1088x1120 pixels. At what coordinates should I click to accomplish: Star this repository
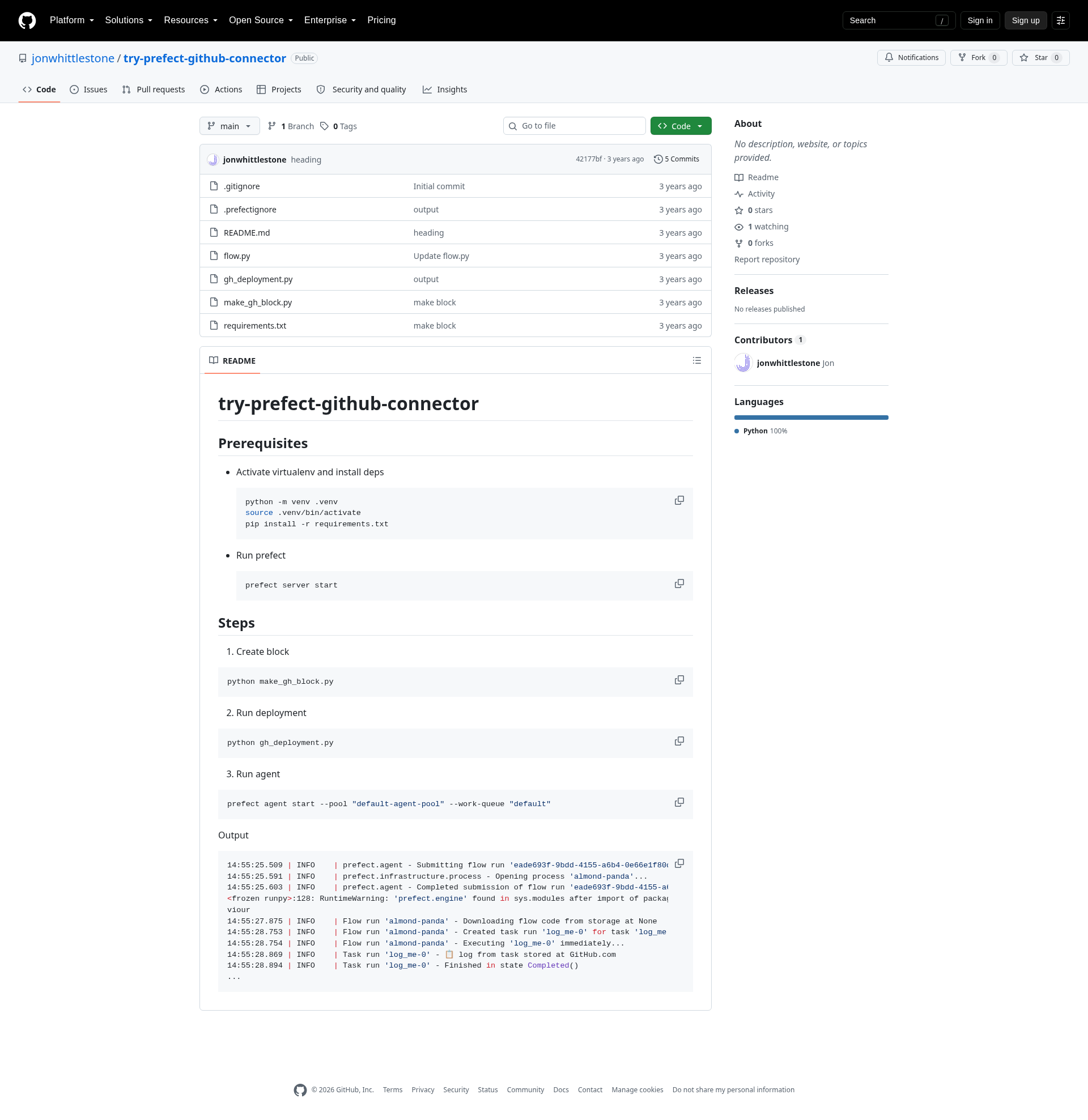click(1040, 58)
